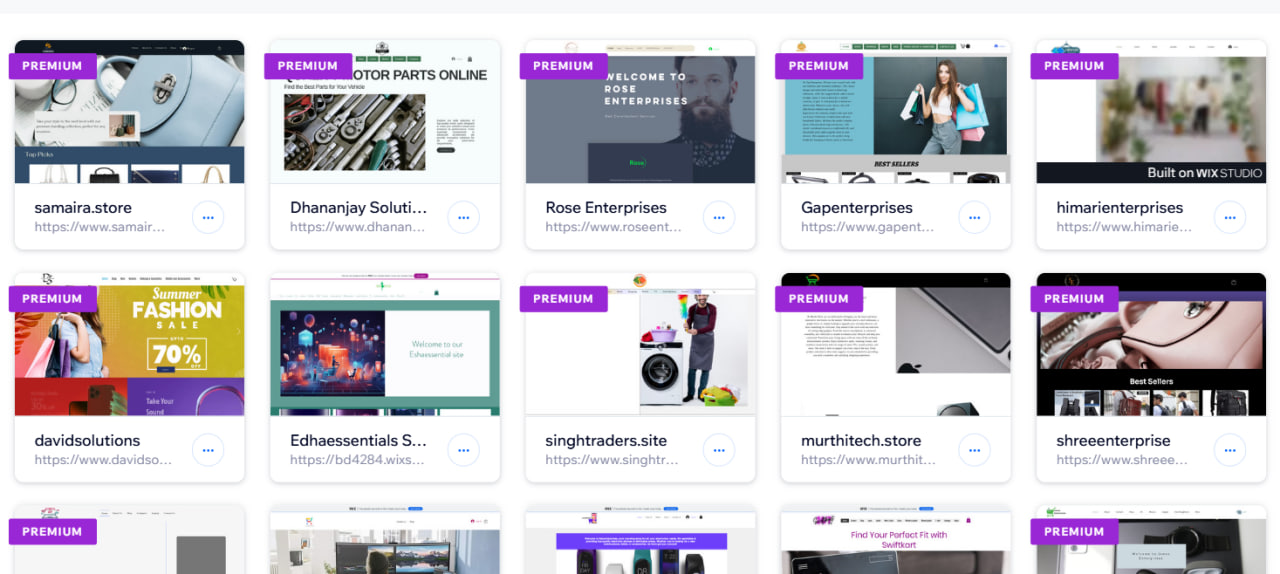Viewport: 1280px width, 574px height.
Task: Open the davidsolutions Summer Fashion Sale thumbnail
Action: [x=130, y=345]
